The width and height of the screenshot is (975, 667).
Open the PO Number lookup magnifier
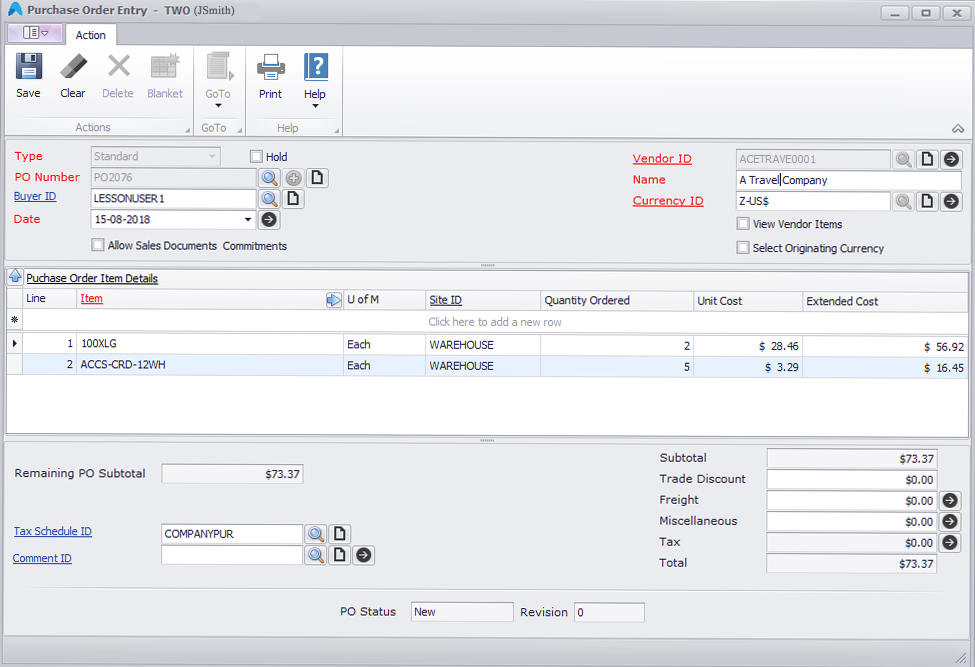(269, 178)
